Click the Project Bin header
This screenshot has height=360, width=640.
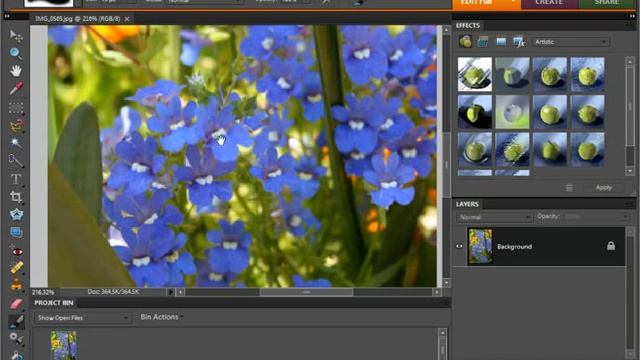tap(54, 303)
